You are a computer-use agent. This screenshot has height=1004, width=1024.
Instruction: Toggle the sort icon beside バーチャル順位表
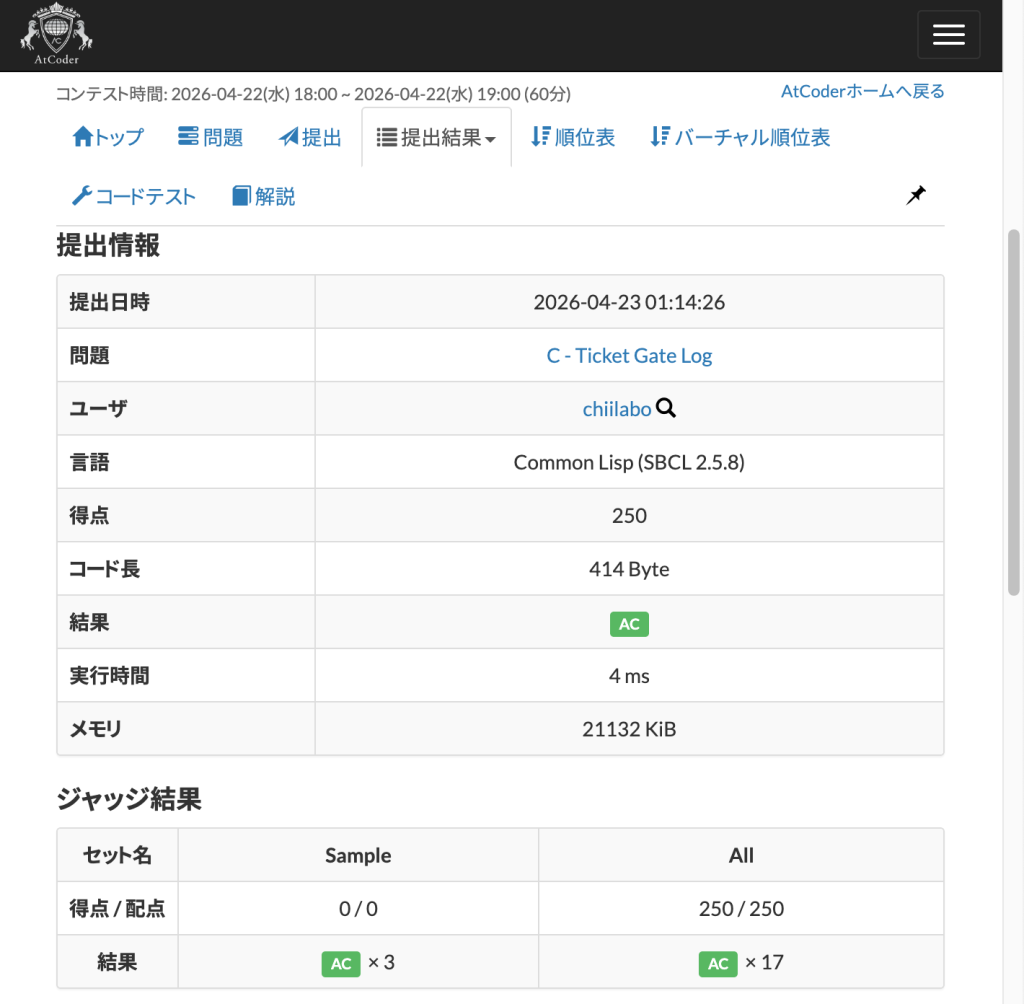(x=659, y=137)
